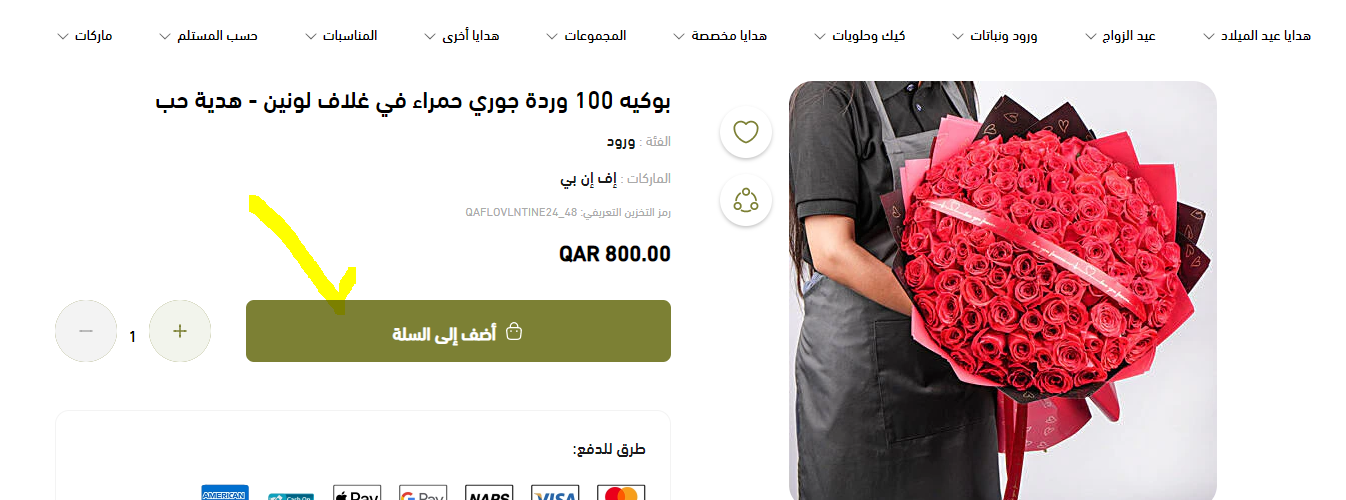Add product to wishlist heart icon
This screenshot has height=500, width=1346.
coord(746,132)
